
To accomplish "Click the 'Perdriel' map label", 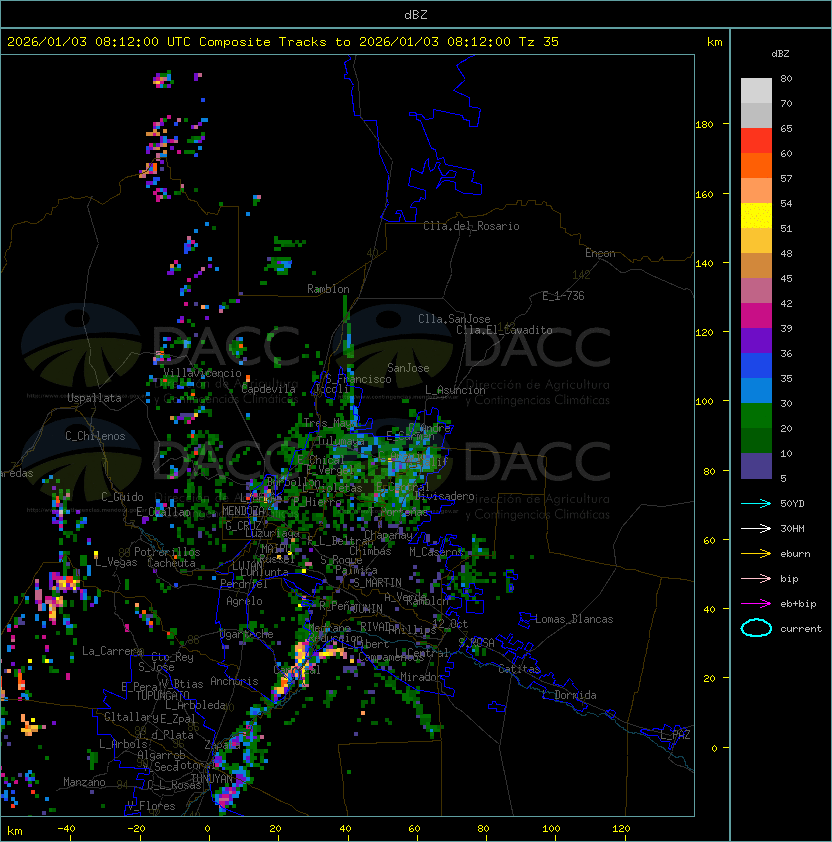I will pyautogui.click(x=243, y=584).
